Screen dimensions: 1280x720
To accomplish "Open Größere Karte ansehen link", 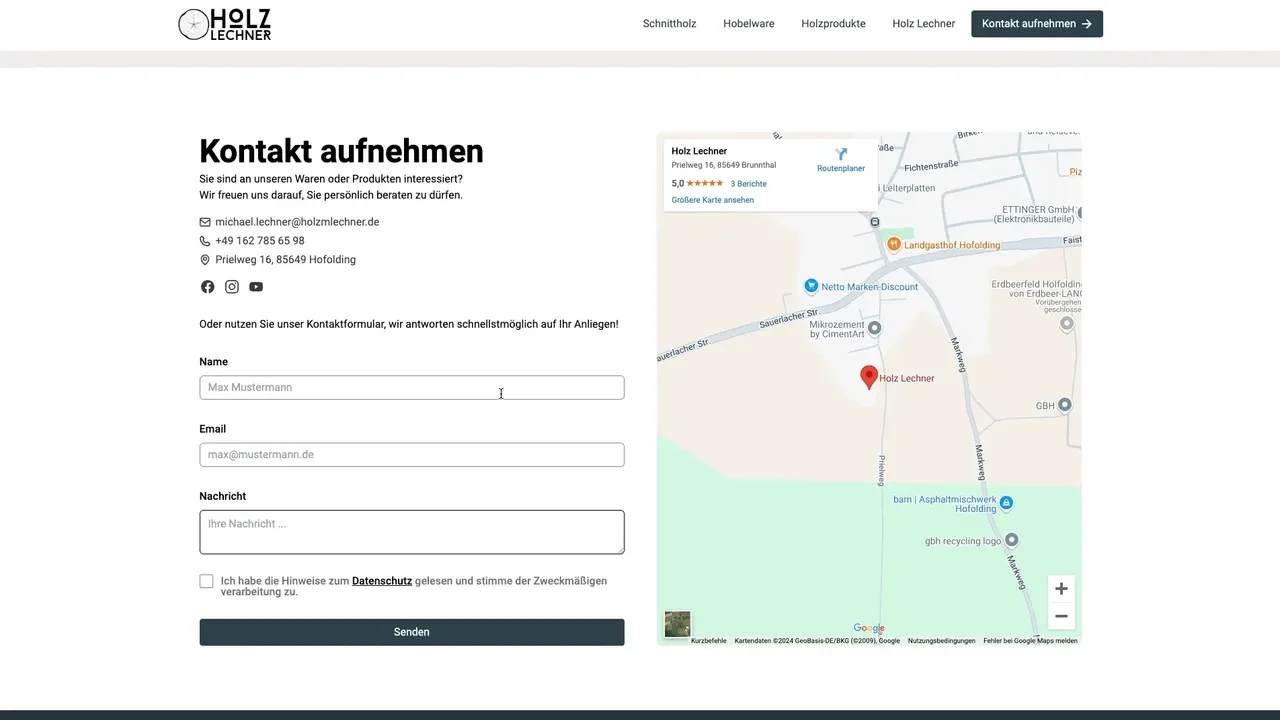I will [713, 200].
